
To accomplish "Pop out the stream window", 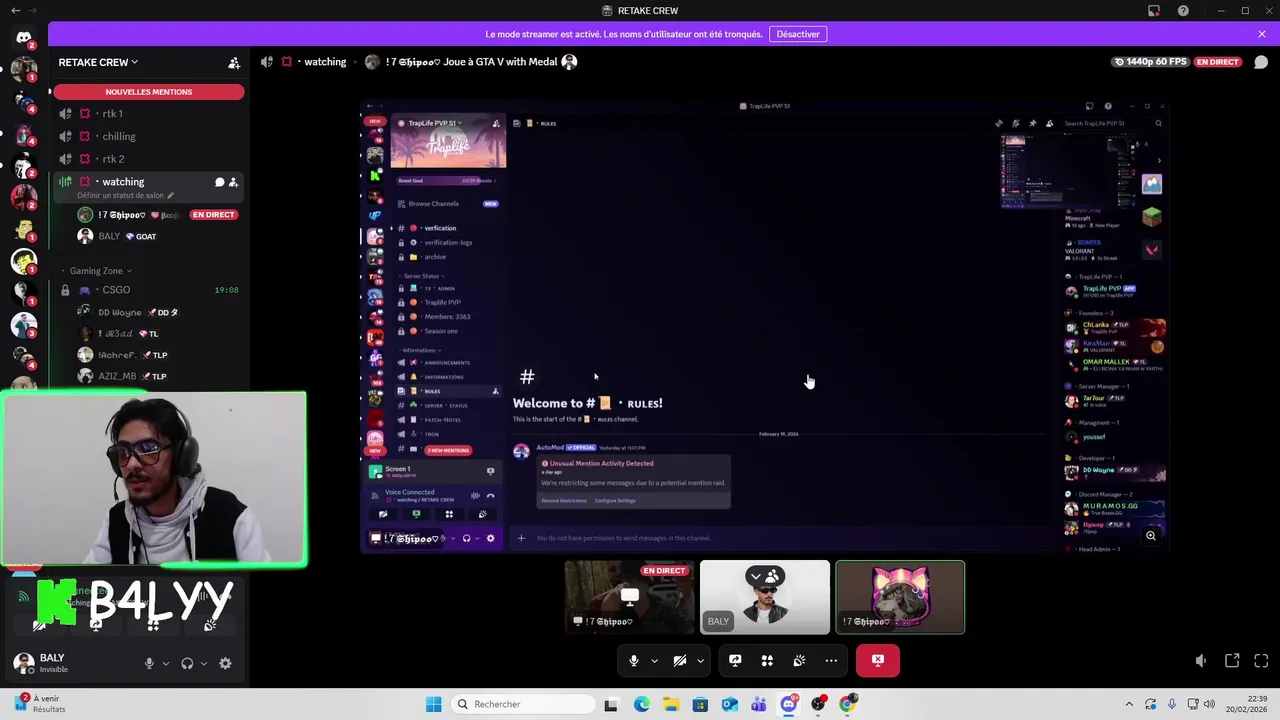I will pyautogui.click(x=1232, y=661).
